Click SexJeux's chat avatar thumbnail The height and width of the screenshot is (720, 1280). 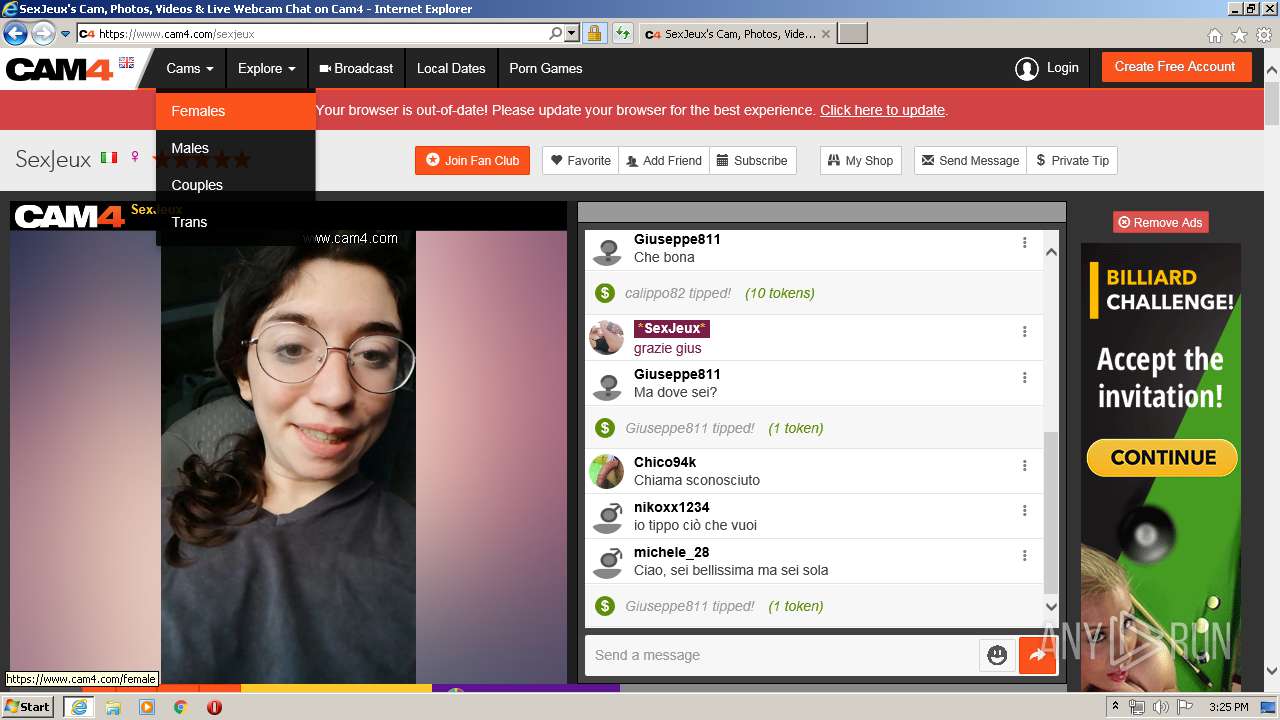tap(606, 338)
